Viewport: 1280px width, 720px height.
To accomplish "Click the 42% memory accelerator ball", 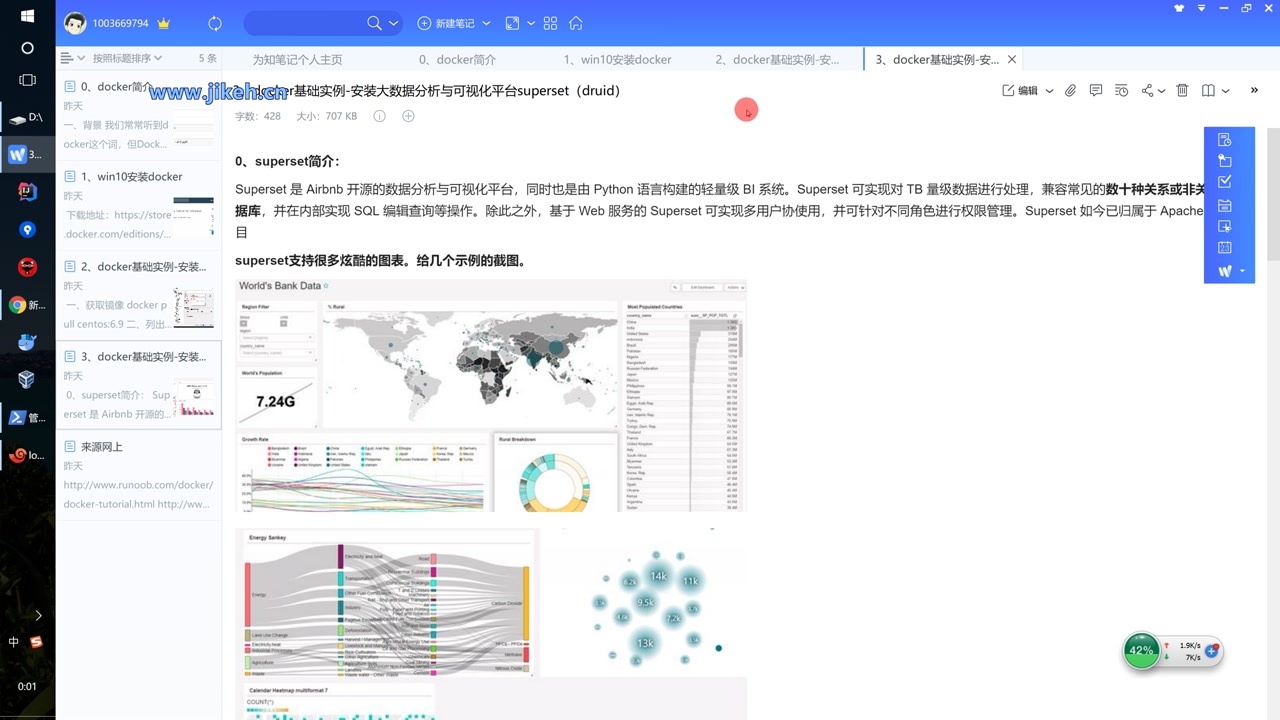I will (x=1141, y=650).
